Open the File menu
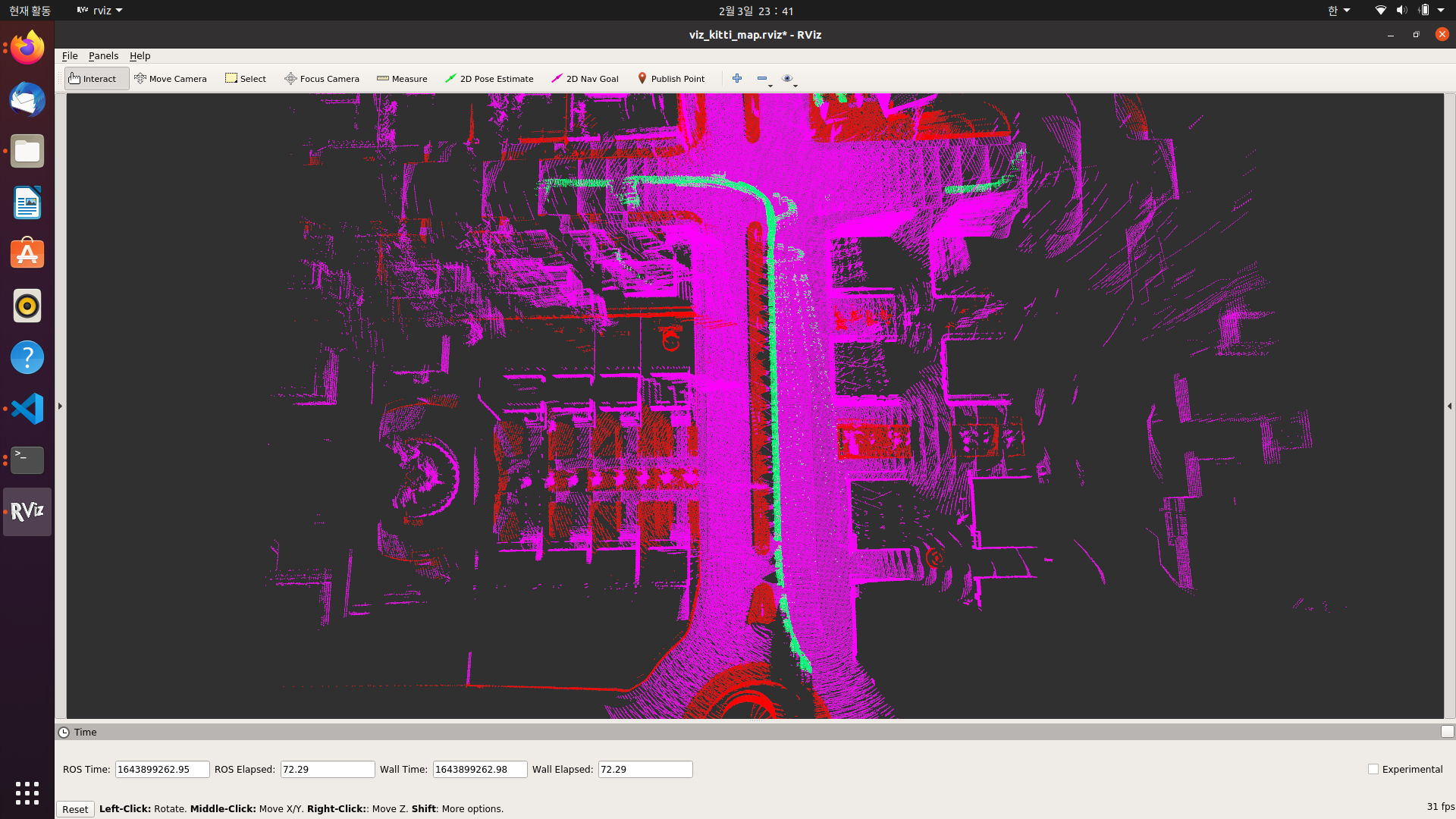 [x=70, y=56]
